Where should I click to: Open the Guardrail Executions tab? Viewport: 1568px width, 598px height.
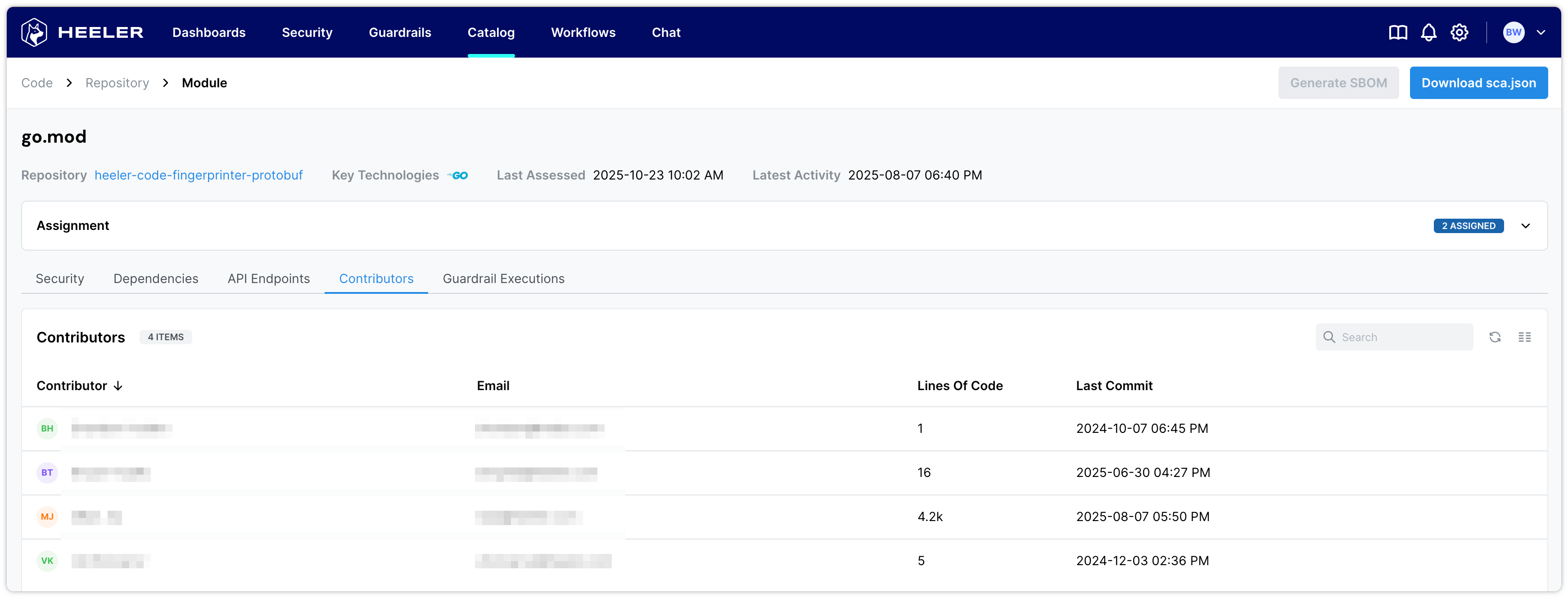tap(503, 279)
